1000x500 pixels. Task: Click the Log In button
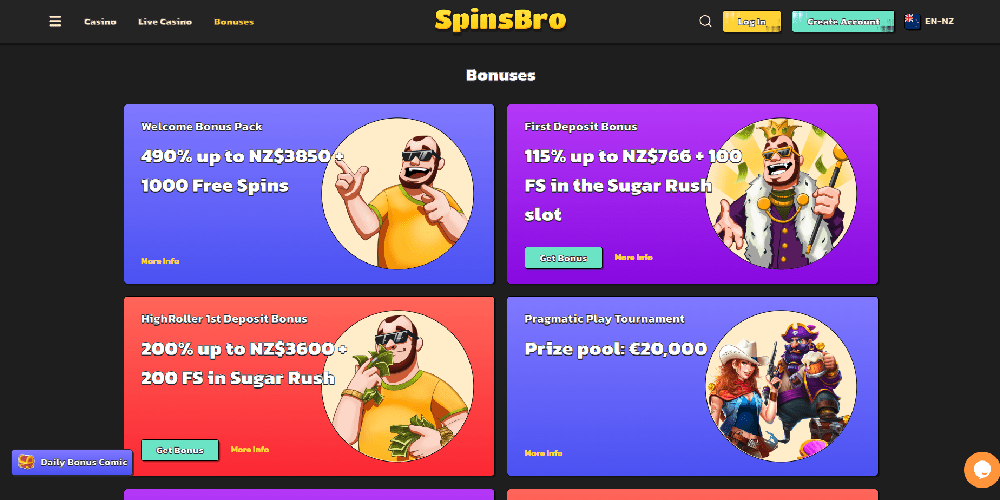(752, 22)
